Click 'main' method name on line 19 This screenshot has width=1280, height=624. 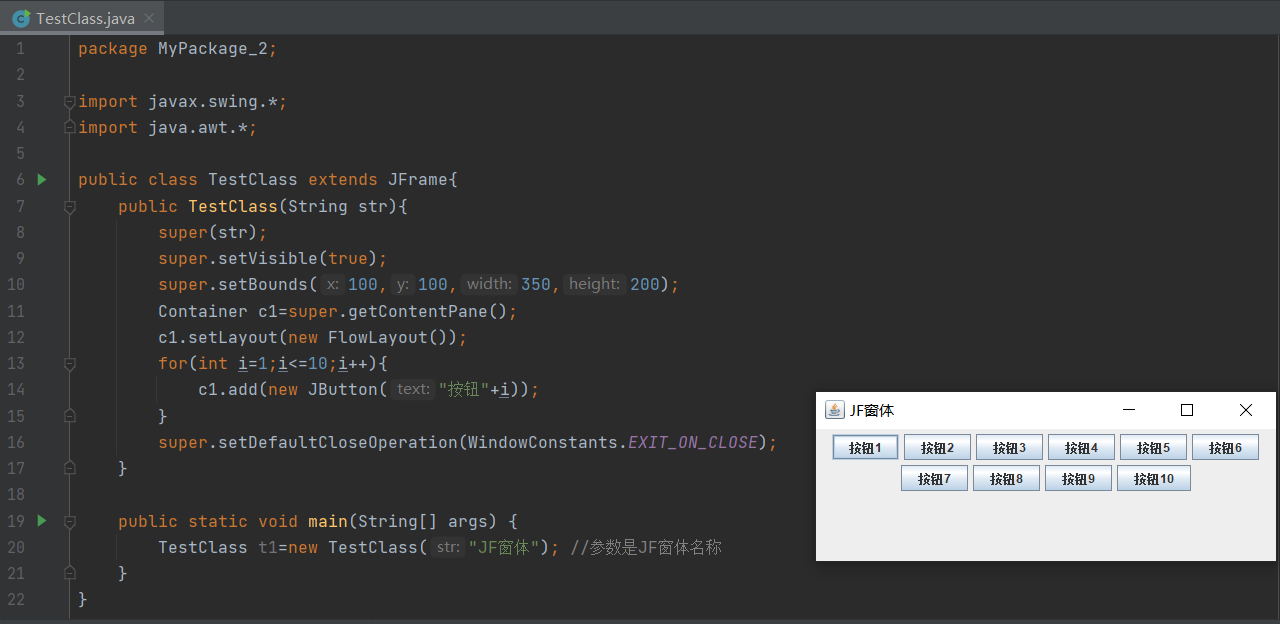328,520
